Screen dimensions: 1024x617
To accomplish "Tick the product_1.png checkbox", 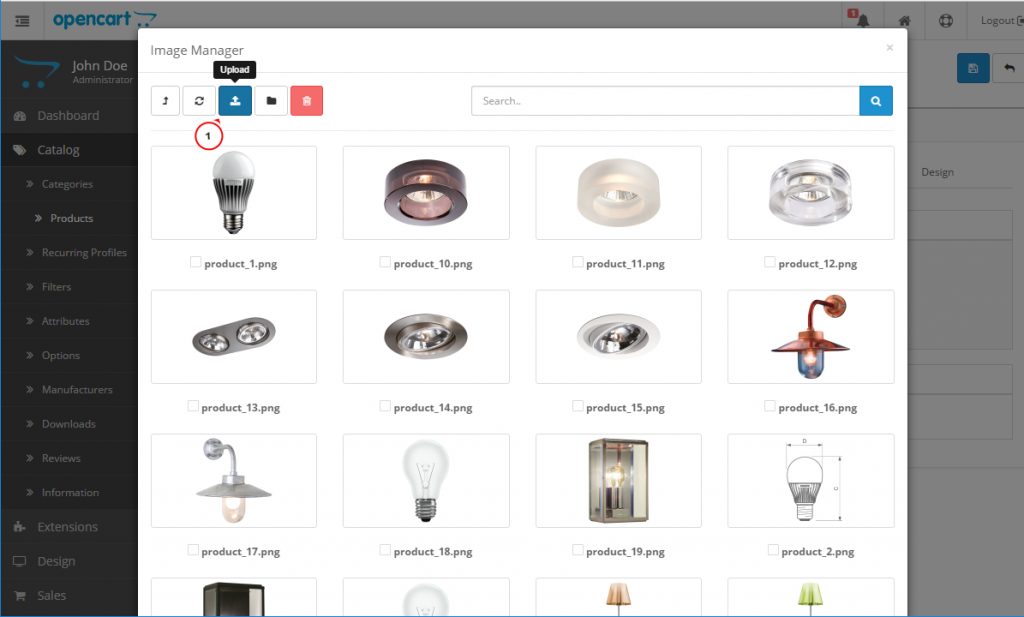I will 195,262.
